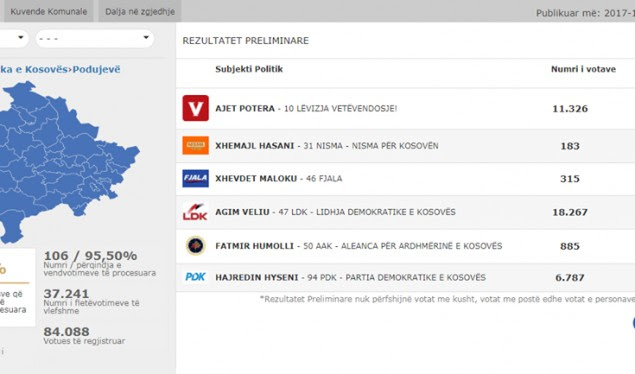
Task: Open the partially visible left dropdown
Action: click(13, 38)
